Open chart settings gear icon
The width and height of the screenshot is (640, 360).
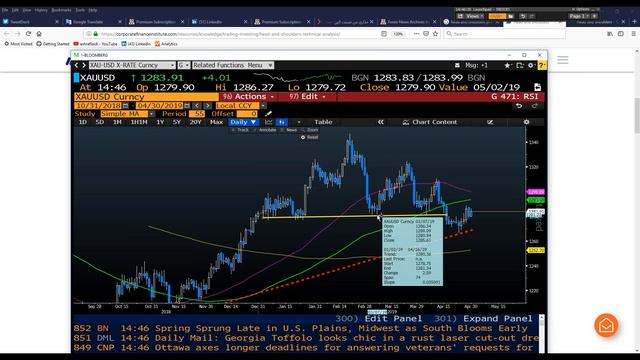(527, 122)
